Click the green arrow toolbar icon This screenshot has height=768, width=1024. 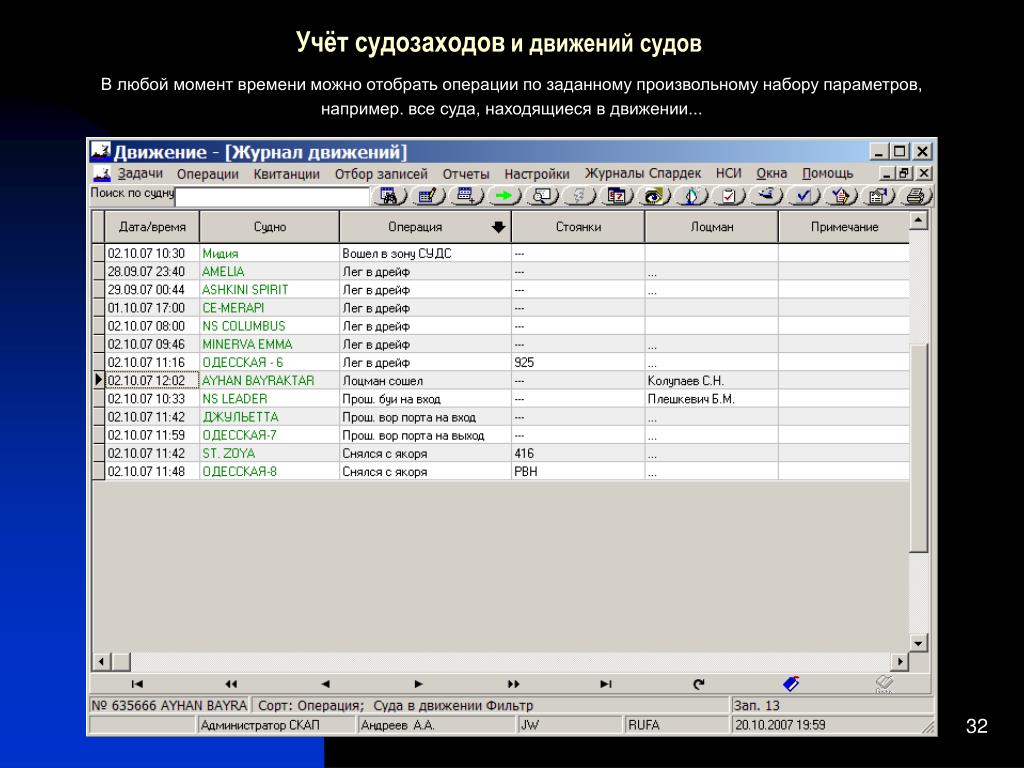coord(504,195)
